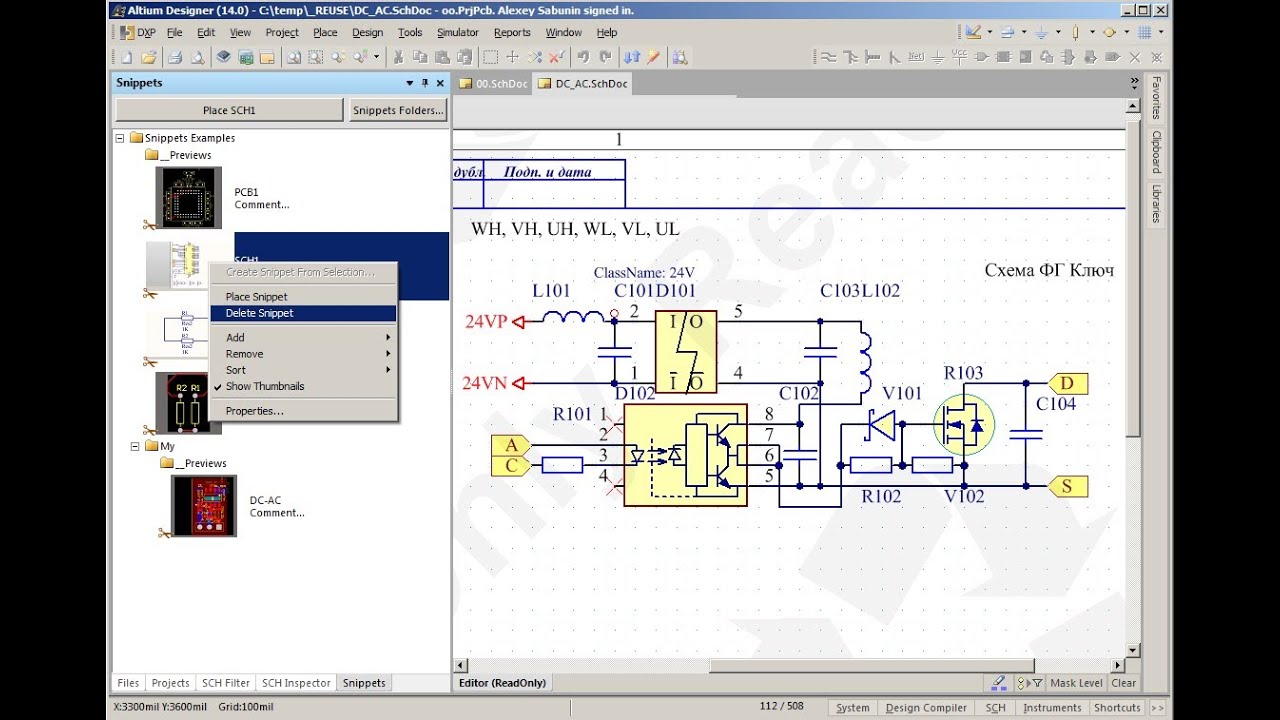Image resolution: width=1280 pixels, height=720 pixels.
Task: Open the power sources dropdown arrow
Action: 1058,32
